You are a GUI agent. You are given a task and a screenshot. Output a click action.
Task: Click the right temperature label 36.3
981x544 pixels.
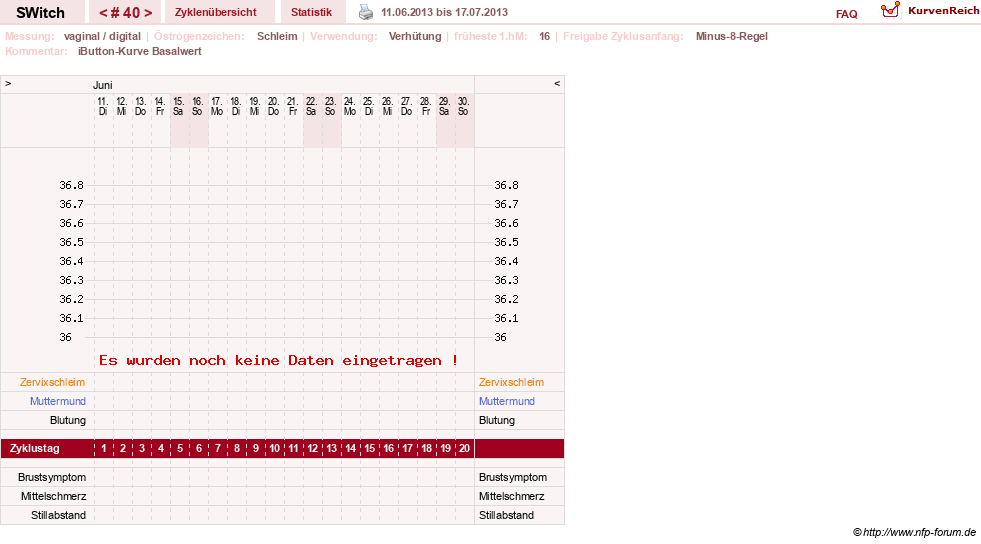pos(506,280)
